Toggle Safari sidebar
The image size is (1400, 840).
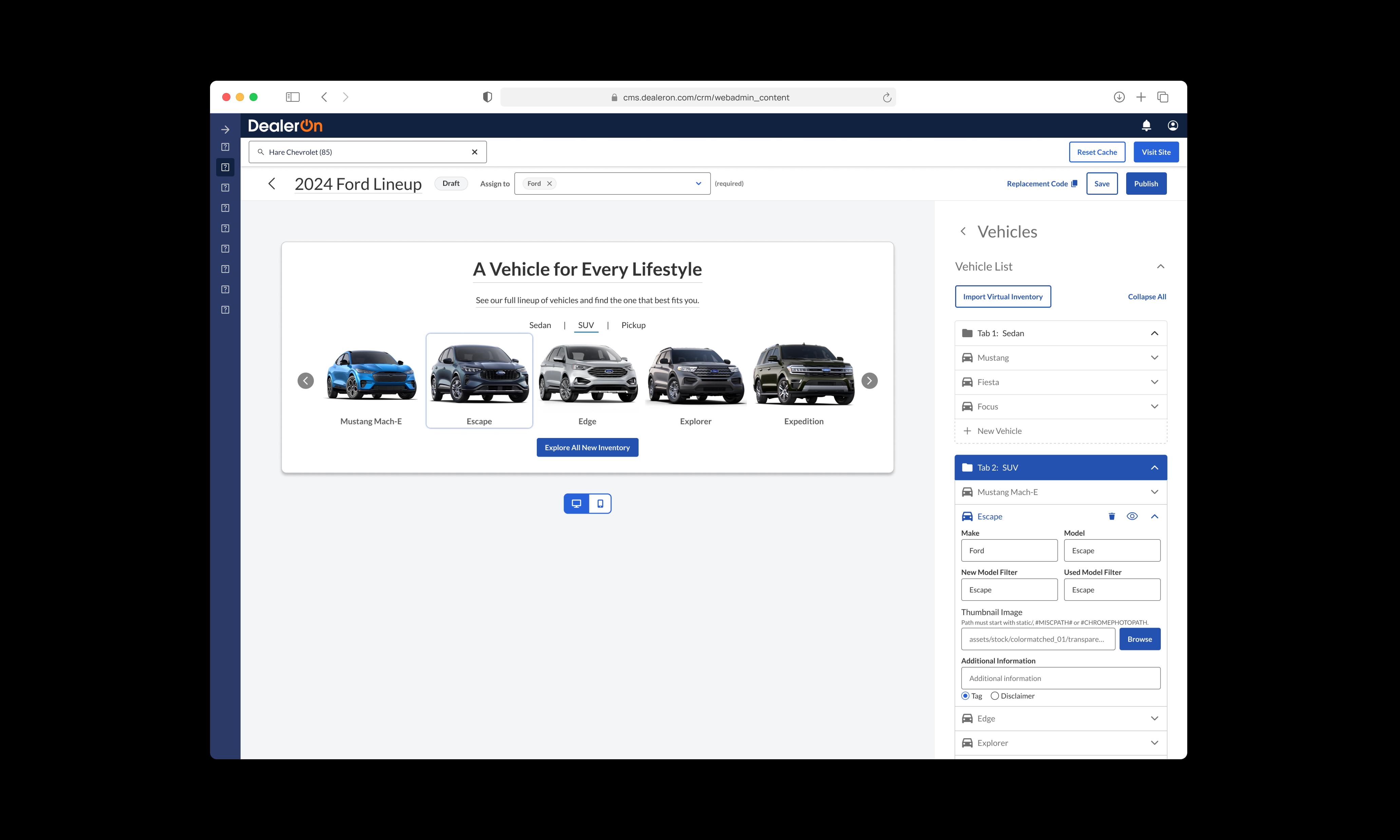click(x=293, y=97)
